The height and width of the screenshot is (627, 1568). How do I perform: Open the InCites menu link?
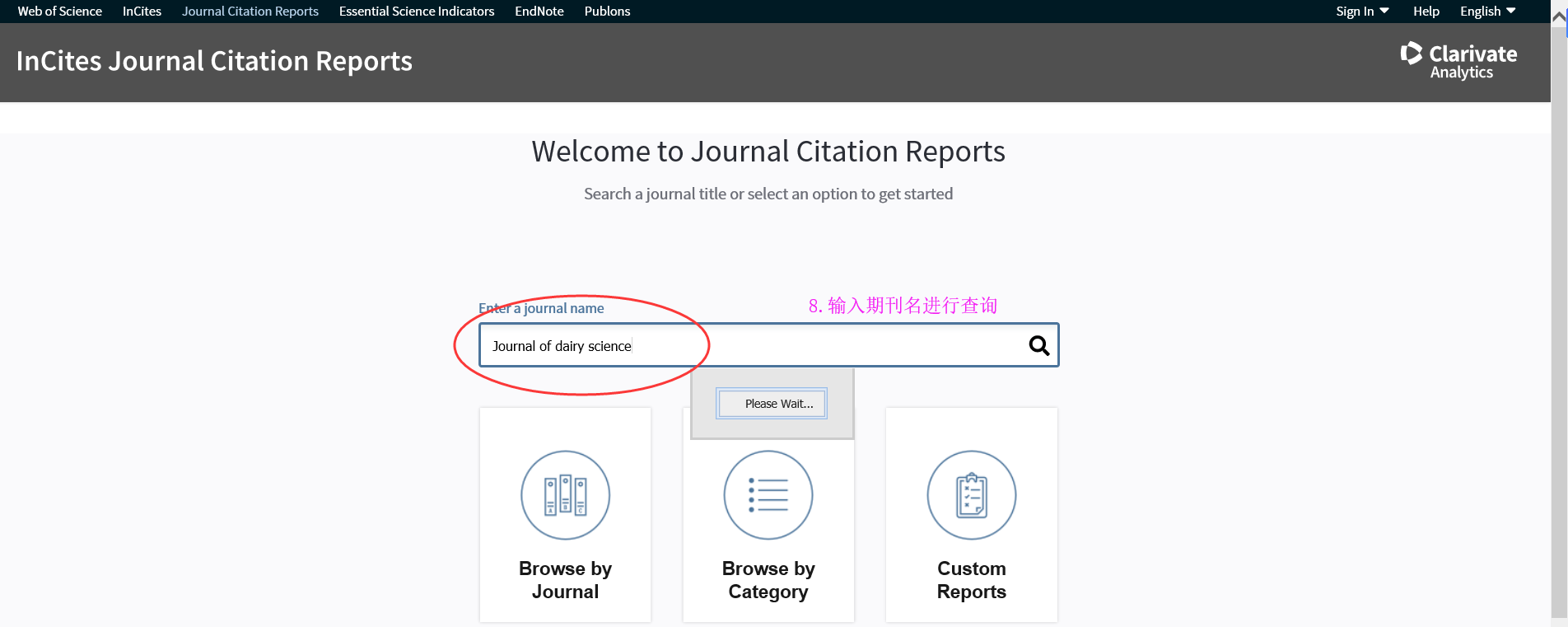tap(142, 12)
